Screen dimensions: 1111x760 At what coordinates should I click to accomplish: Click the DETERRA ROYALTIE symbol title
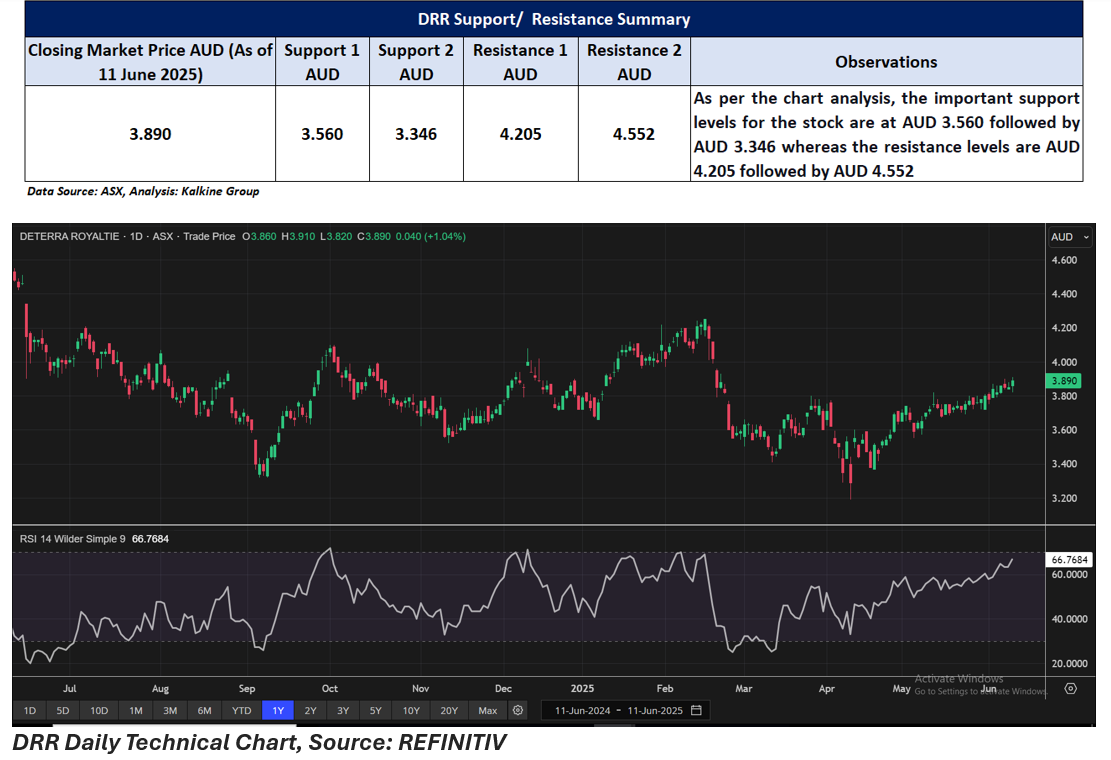(69, 237)
